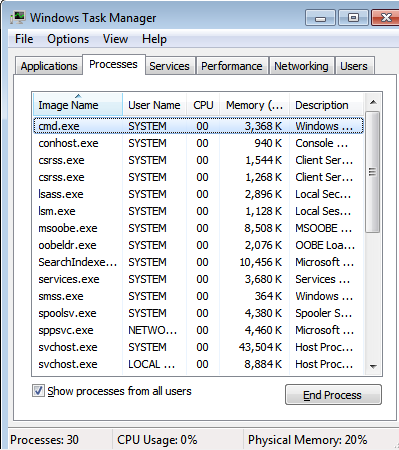Click the process list scrollbar thumb

(373, 172)
